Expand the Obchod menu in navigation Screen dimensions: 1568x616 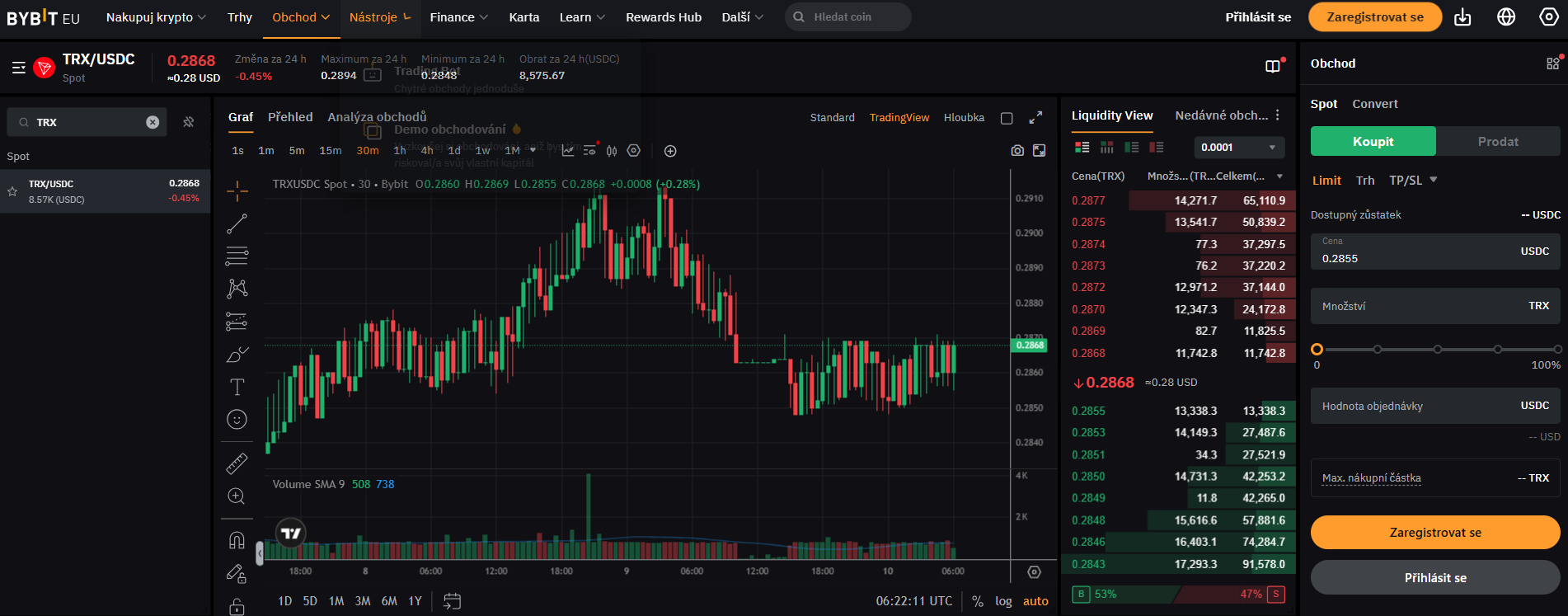(301, 17)
